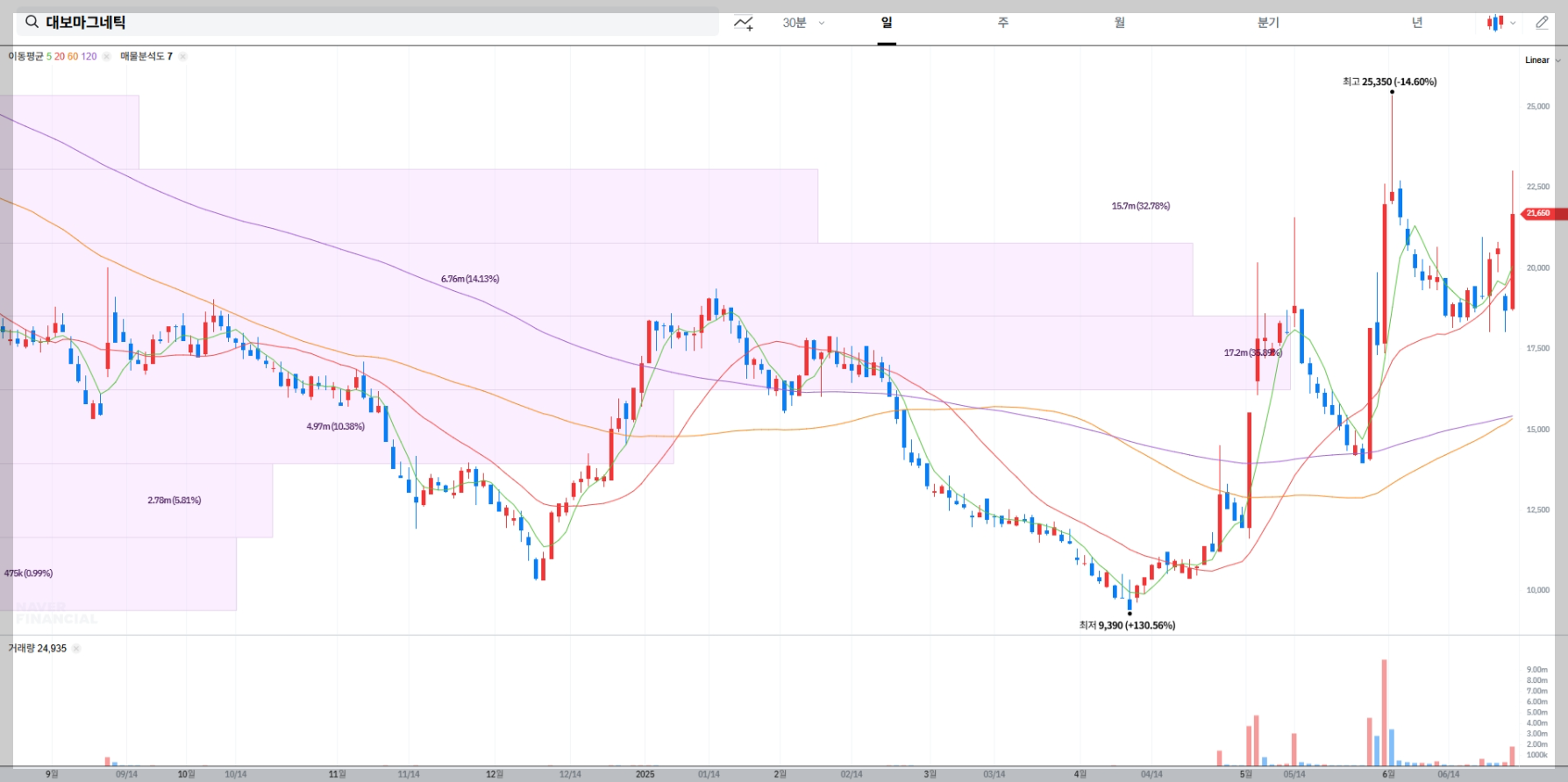Remove the 이동평균 indicator with its X

click(106, 56)
